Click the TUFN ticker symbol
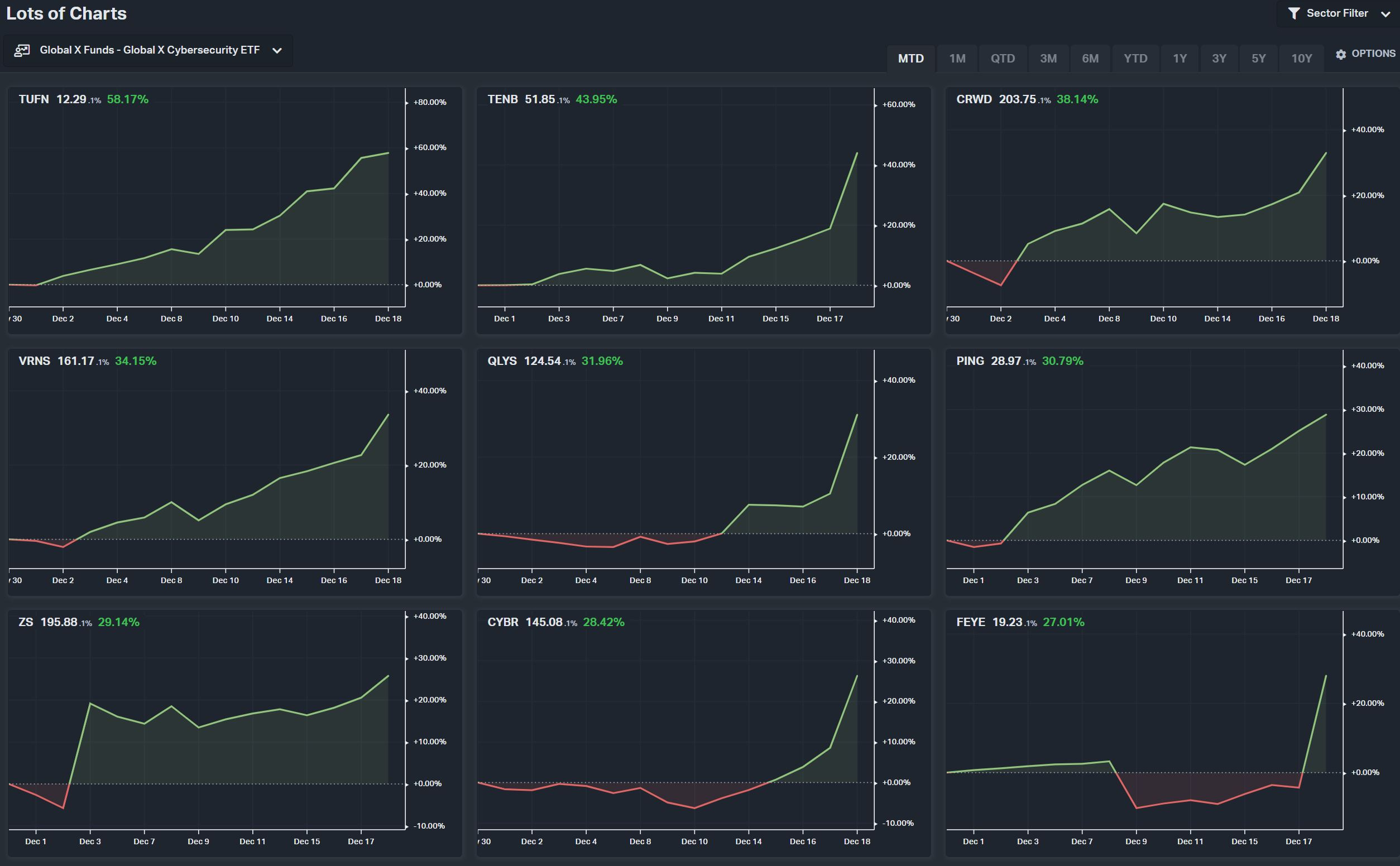The height and width of the screenshot is (866, 1400). coord(34,99)
